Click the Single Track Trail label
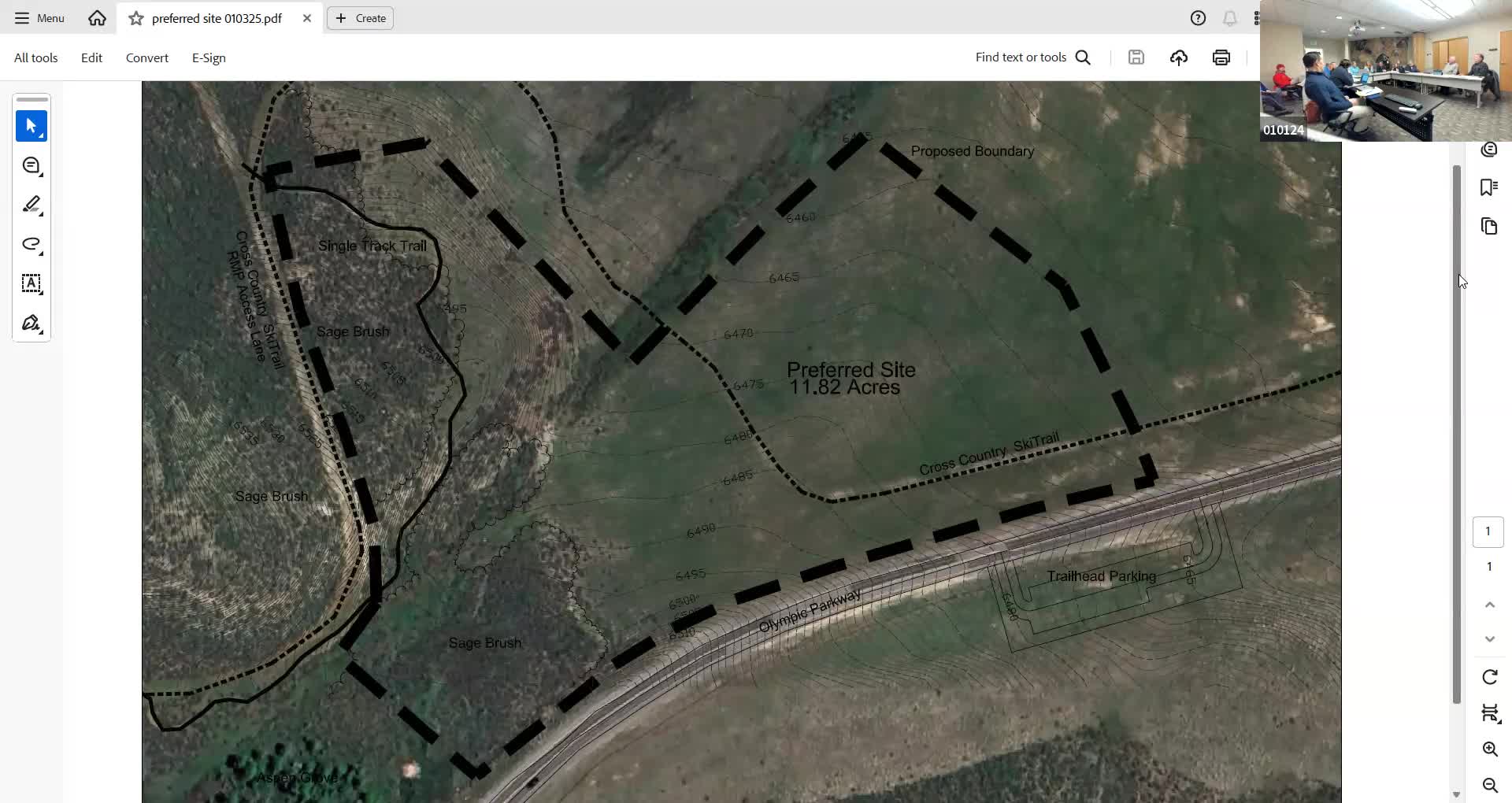The width and height of the screenshot is (1512, 803). (x=372, y=246)
